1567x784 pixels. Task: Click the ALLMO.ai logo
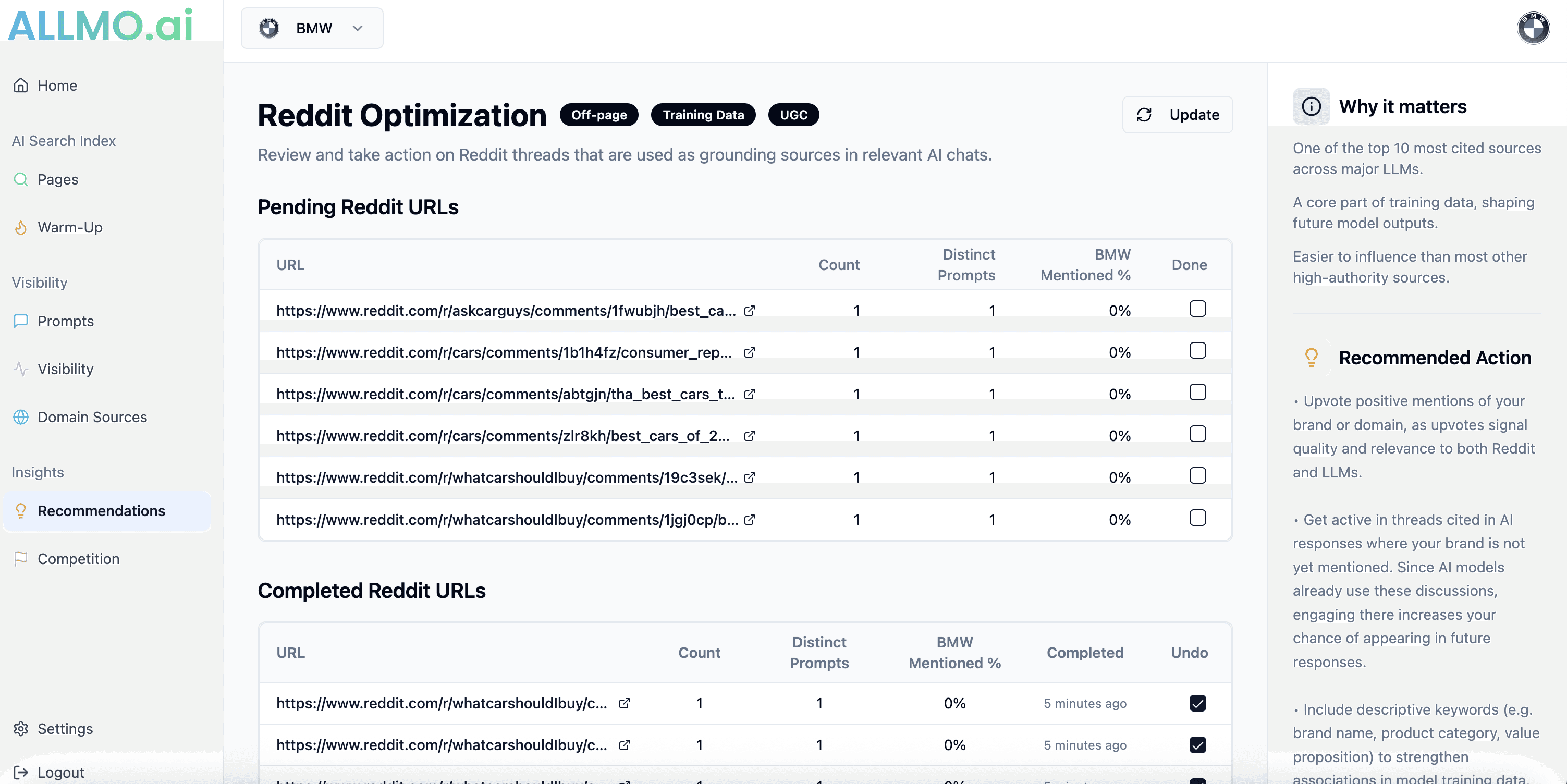101,26
